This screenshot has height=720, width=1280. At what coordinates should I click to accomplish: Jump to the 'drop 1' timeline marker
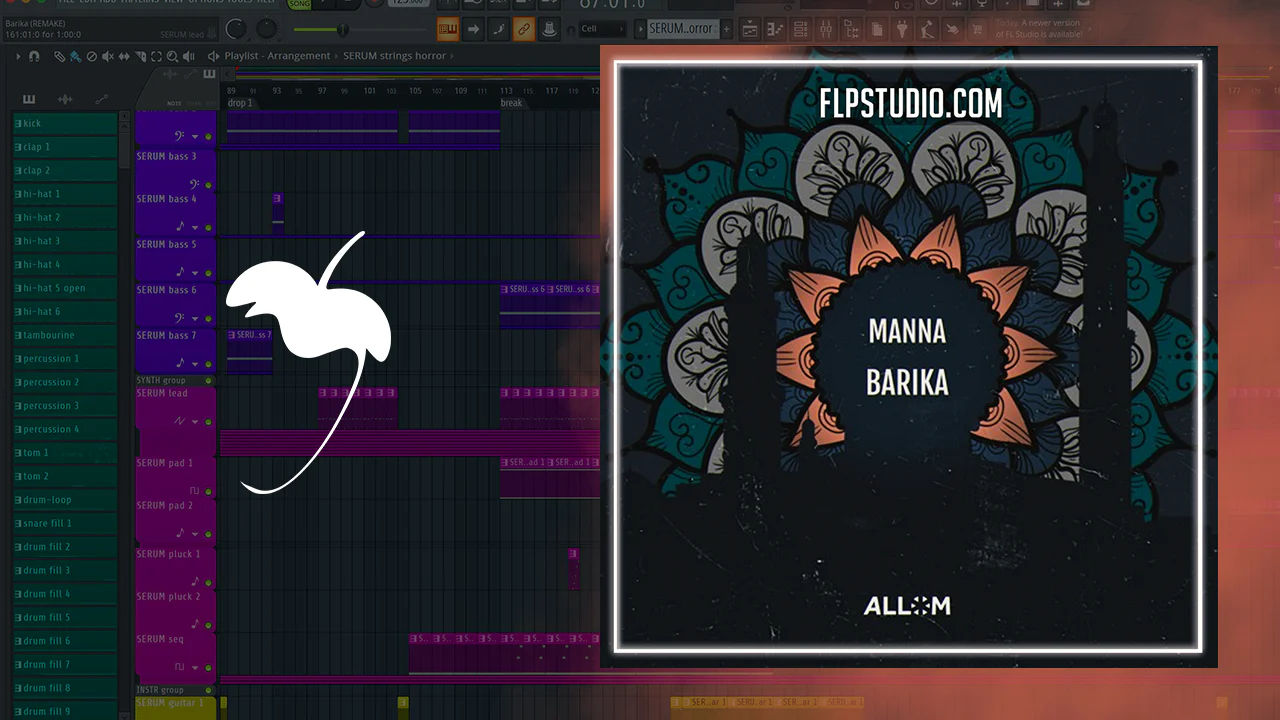click(x=240, y=103)
